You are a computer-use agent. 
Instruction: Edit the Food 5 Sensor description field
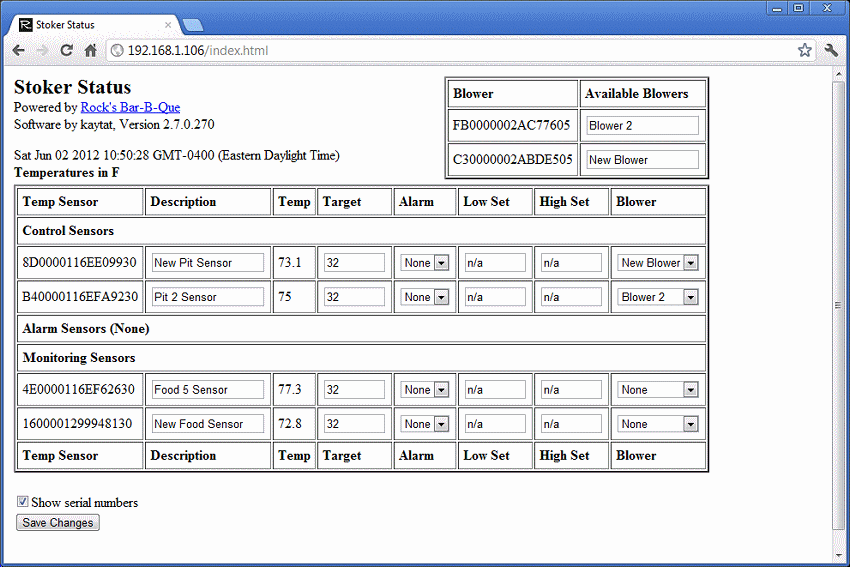point(208,390)
